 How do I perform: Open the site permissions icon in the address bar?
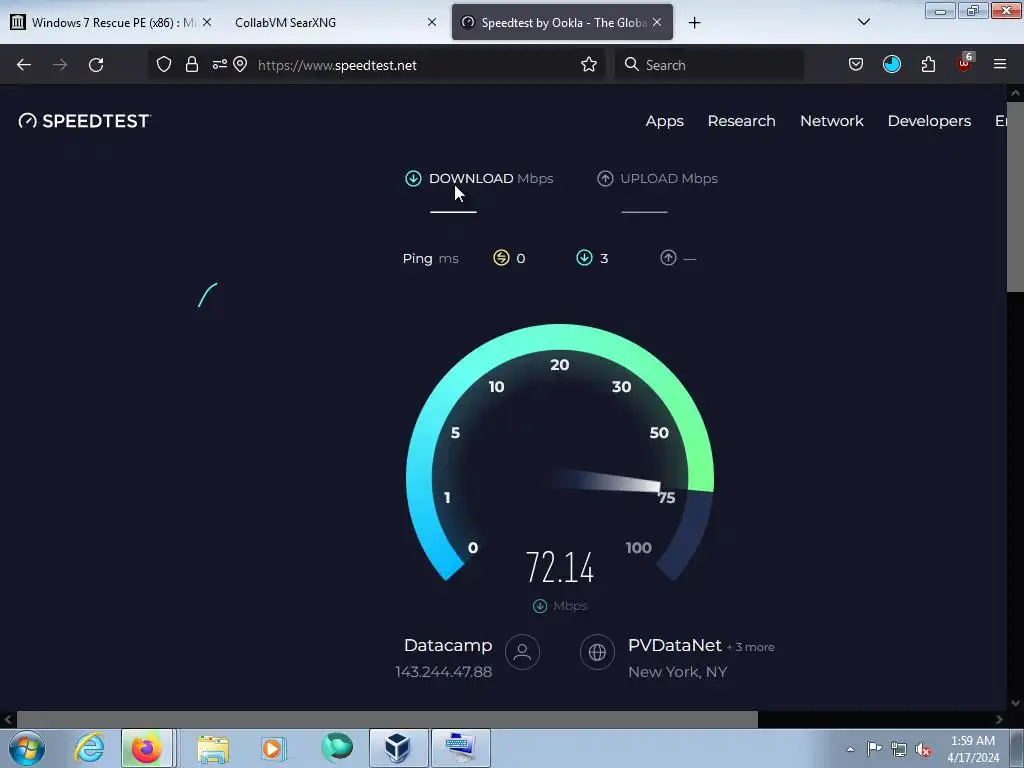click(219, 64)
